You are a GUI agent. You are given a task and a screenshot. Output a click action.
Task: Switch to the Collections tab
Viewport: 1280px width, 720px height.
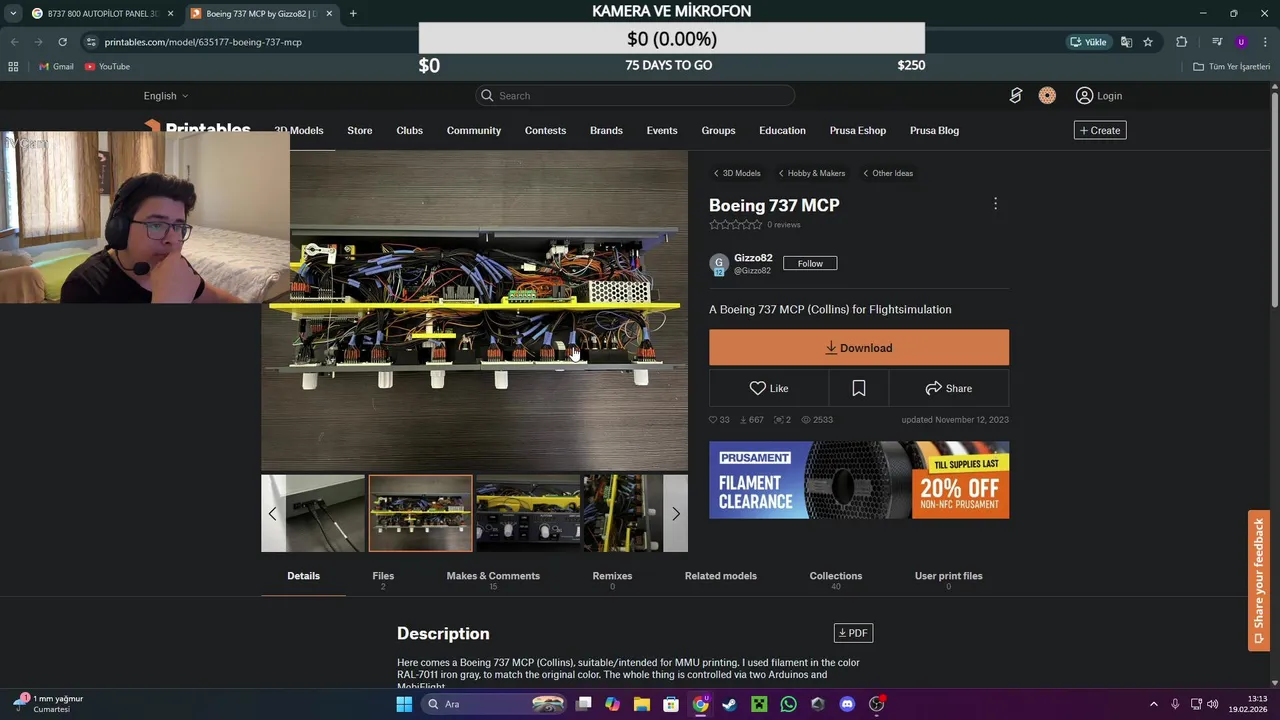pos(836,578)
